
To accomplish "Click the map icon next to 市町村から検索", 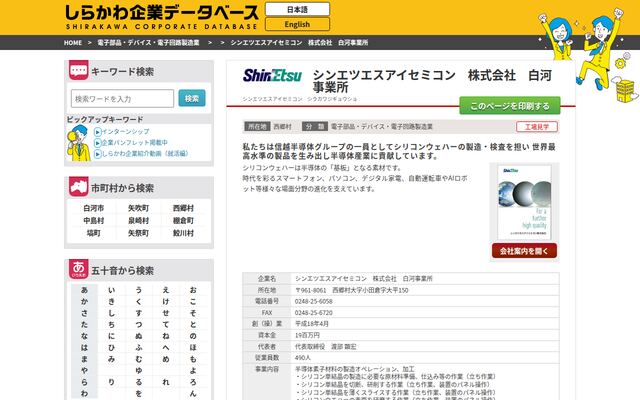I will (78, 187).
